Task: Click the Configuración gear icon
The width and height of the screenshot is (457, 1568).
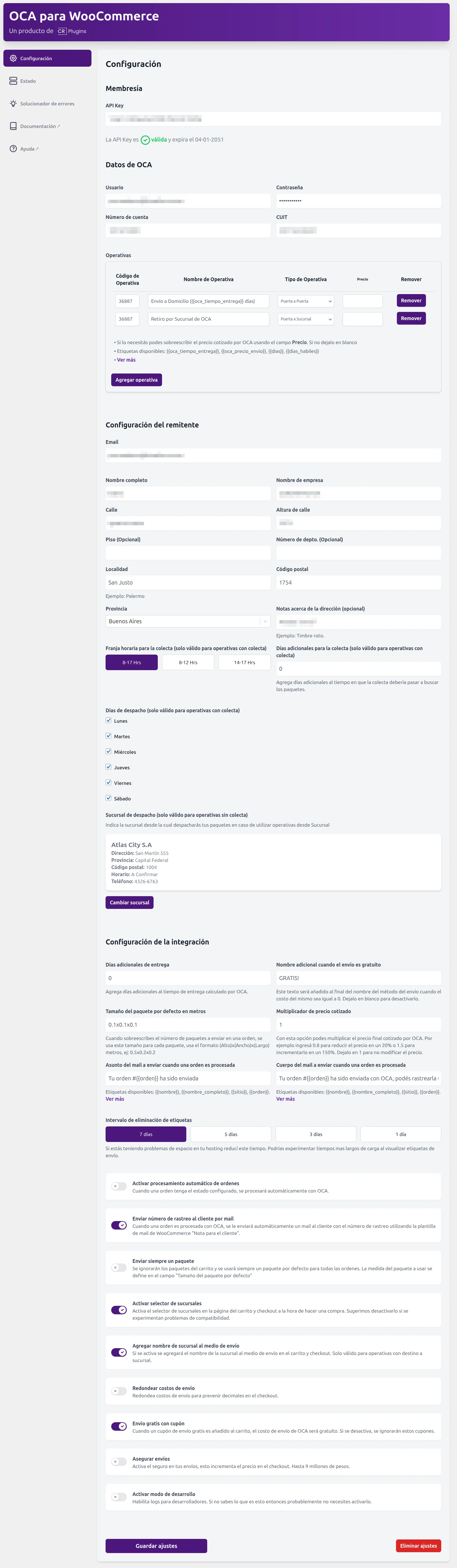Action: click(x=13, y=58)
